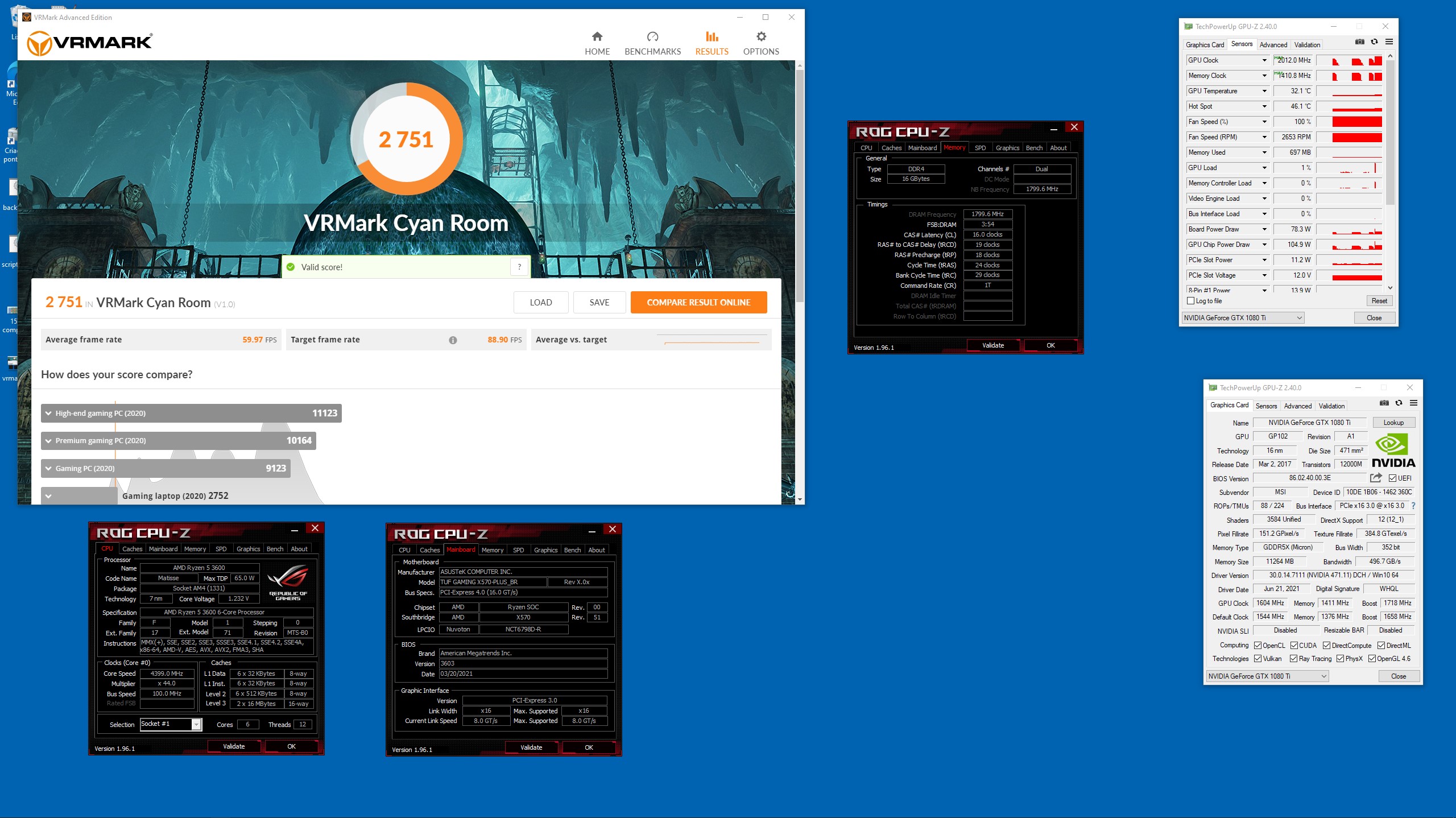Viewport: 1456px width, 818px height.
Task: Click the LOAD button in VRMark
Action: 541,303
